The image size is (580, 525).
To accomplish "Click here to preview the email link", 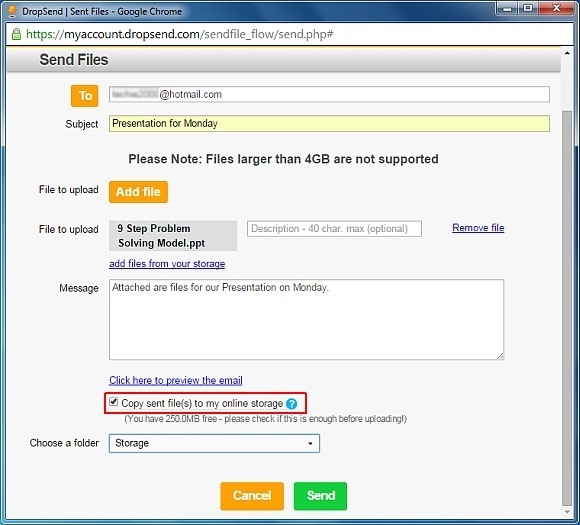I will pyautogui.click(x=176, y=380).
